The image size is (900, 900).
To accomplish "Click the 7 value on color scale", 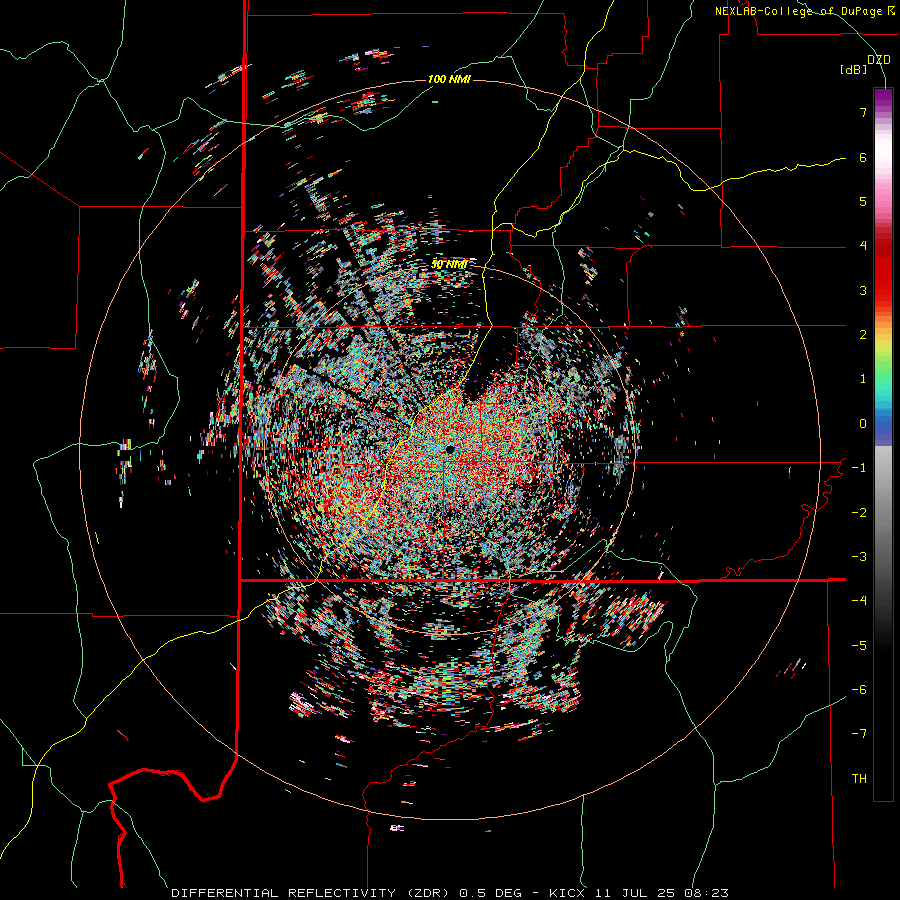I will click(x=863, y=112).
